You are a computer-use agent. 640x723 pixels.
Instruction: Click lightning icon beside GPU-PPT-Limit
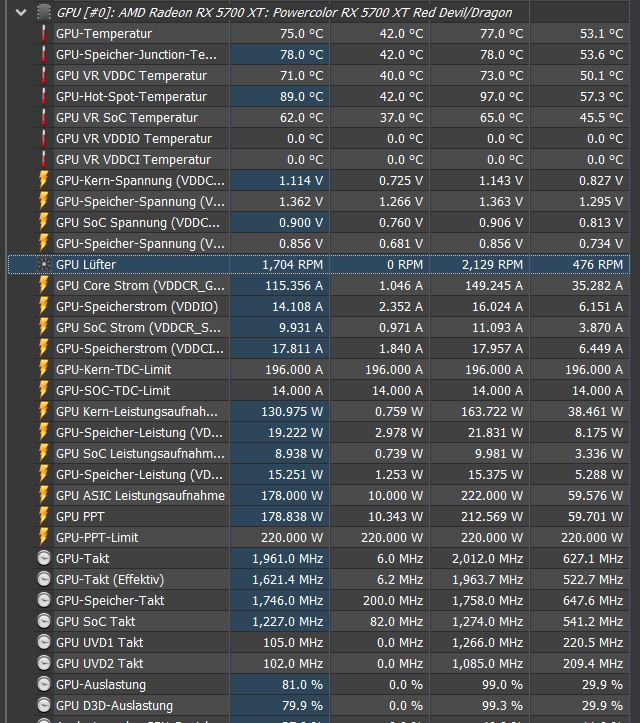click(43, 538)
